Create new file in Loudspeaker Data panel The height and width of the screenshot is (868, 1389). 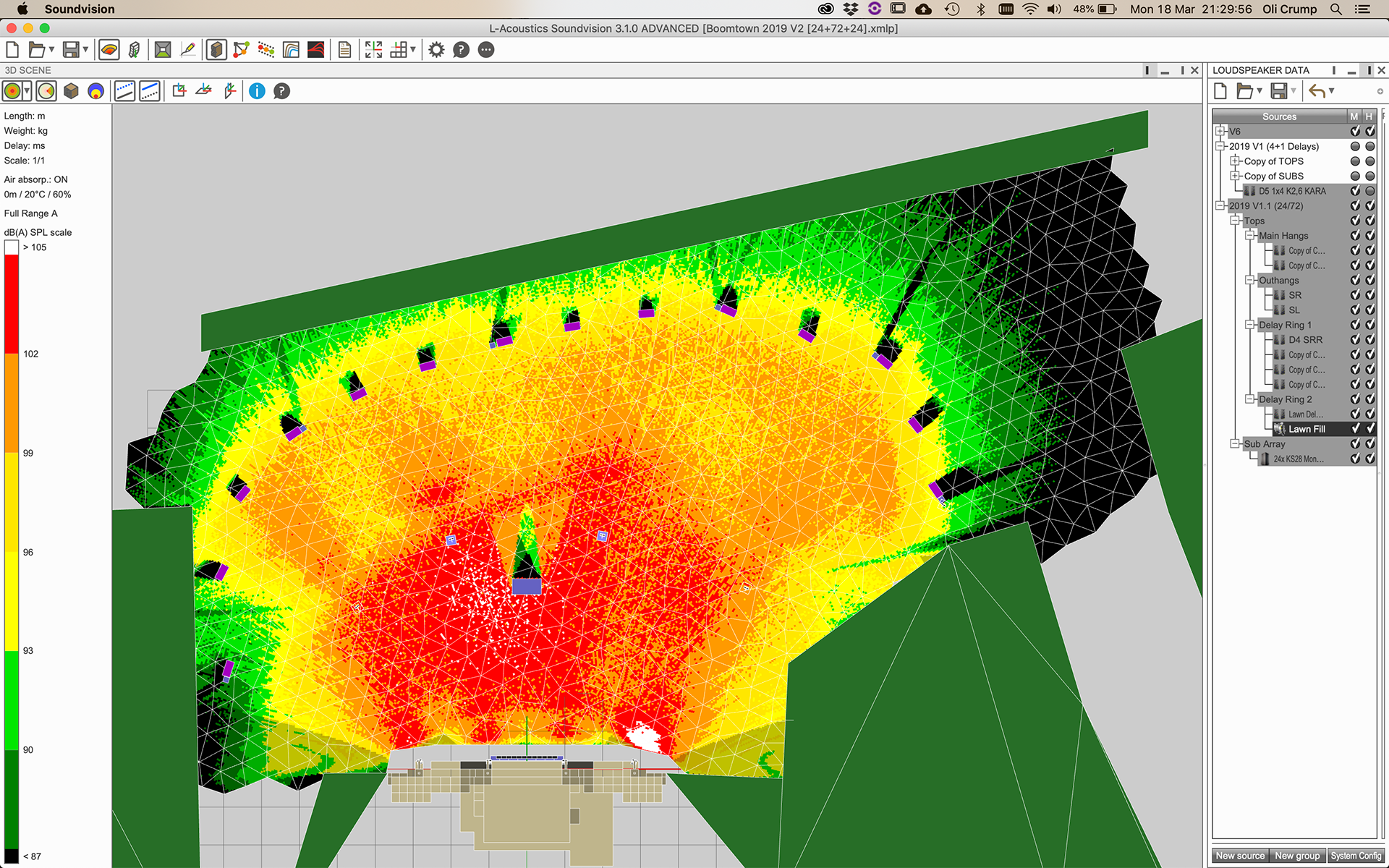[1220, 91]
